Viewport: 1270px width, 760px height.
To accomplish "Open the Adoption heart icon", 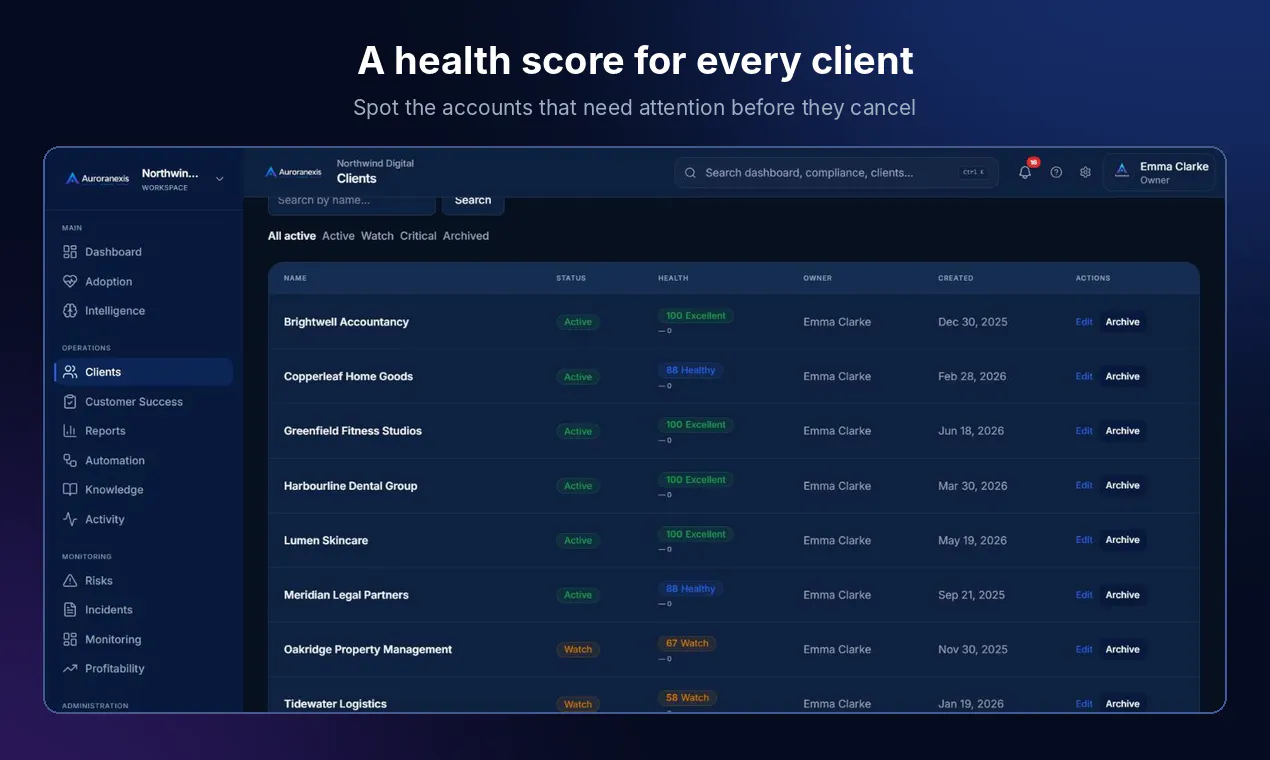I will 70,282.
